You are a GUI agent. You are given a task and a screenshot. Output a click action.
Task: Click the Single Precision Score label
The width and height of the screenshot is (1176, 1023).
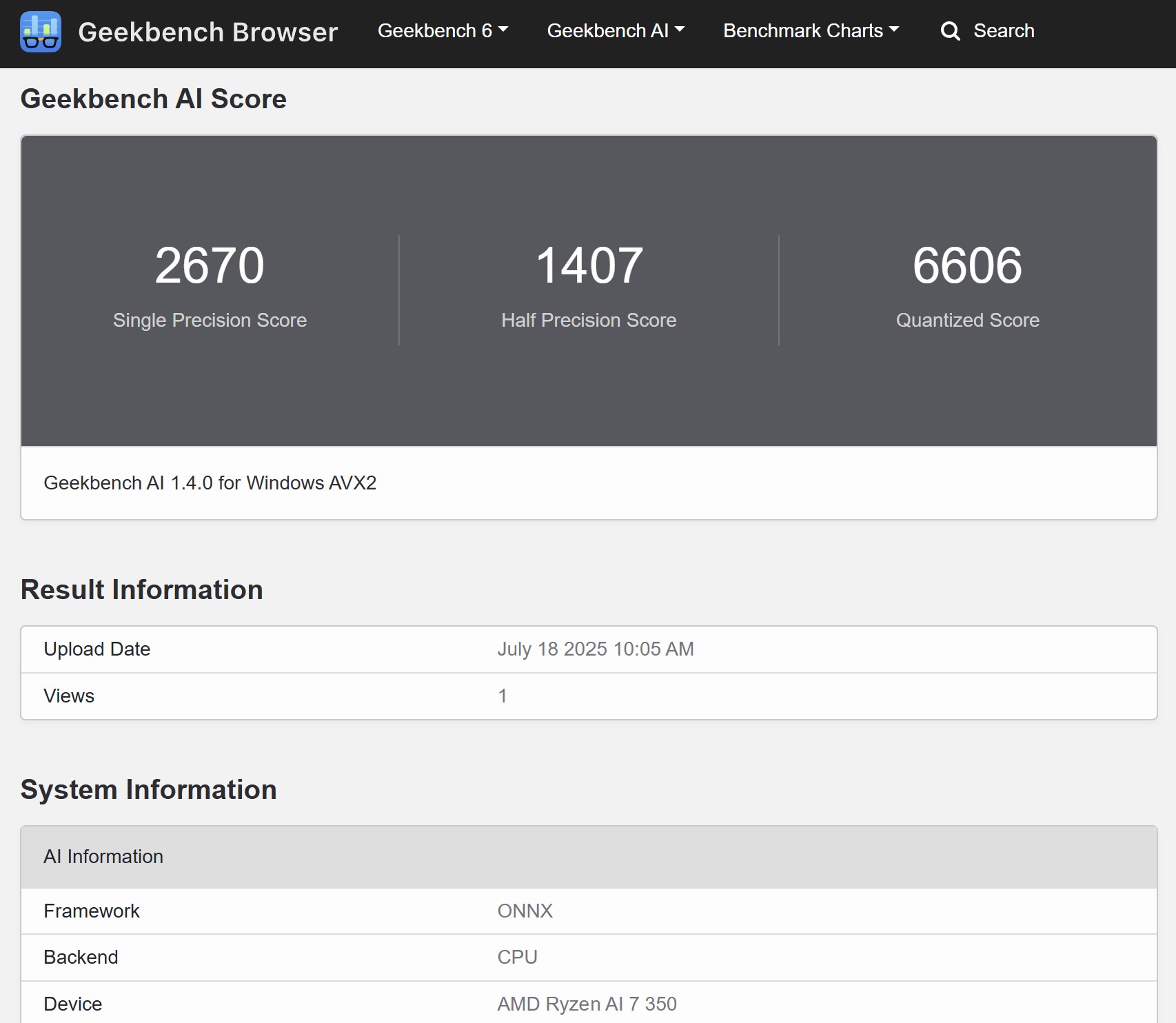[210, 320]
